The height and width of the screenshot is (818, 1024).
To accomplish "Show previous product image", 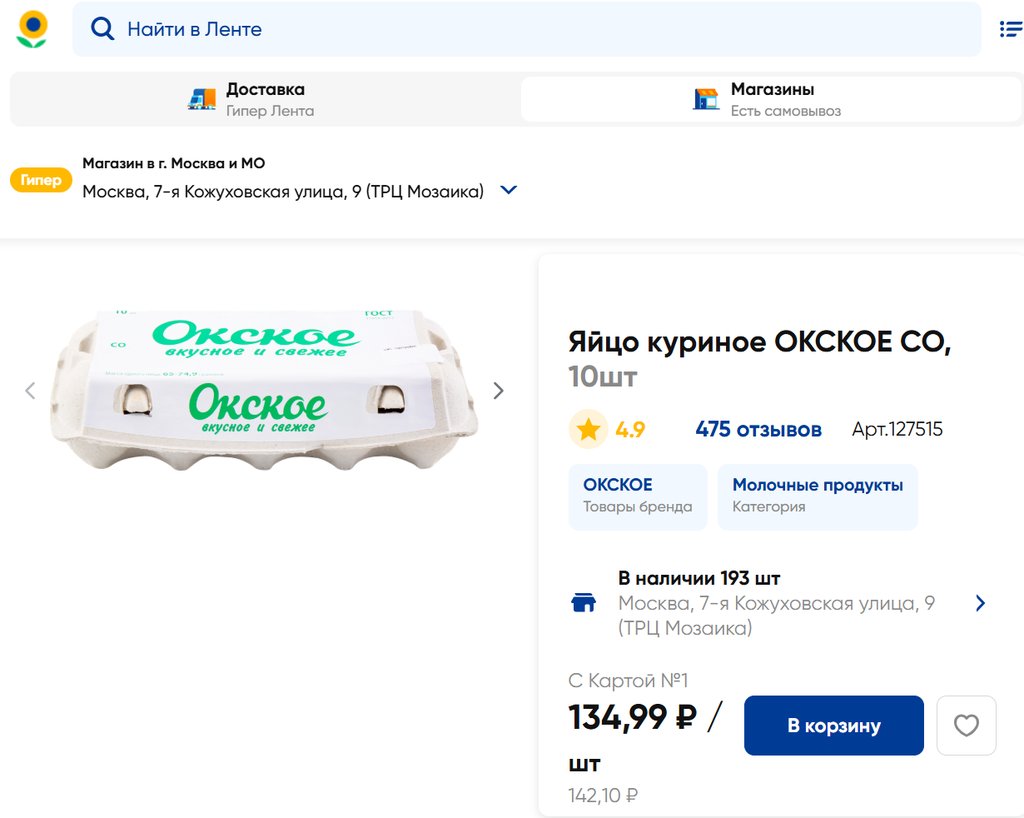I will 30,391.
